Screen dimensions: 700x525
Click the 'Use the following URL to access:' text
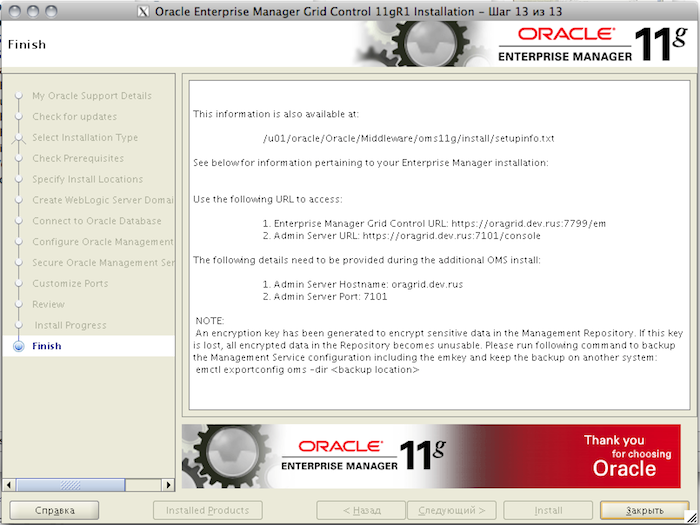[268, 200]
